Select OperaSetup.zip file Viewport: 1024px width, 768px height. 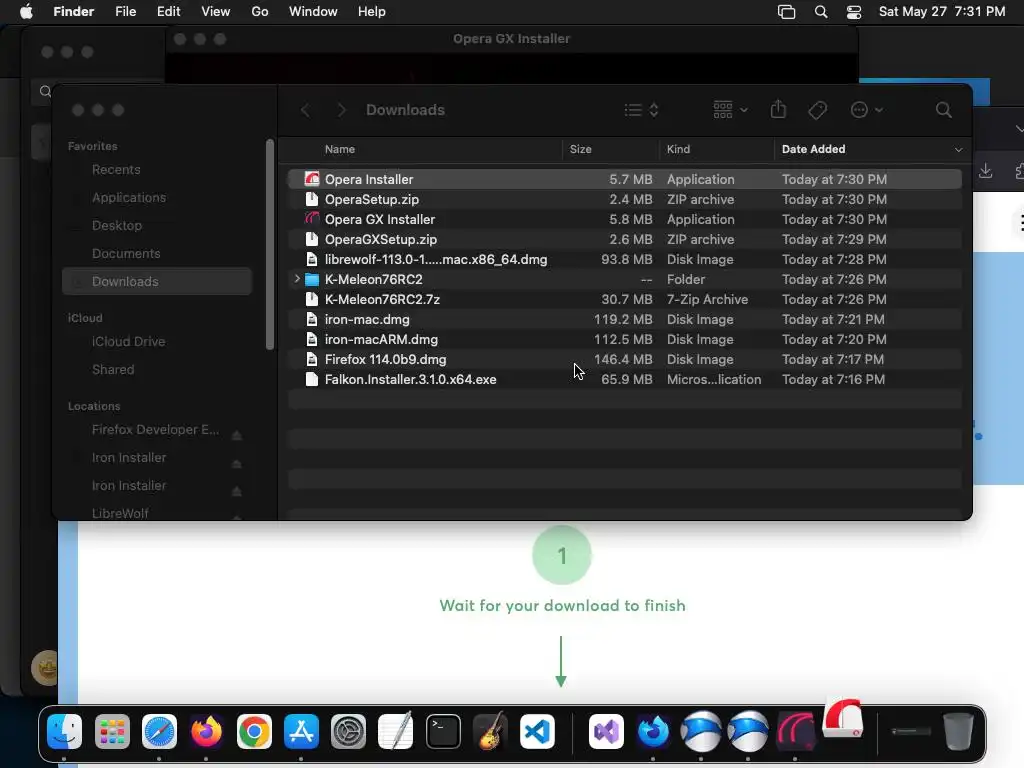click(x=624, y=199)
